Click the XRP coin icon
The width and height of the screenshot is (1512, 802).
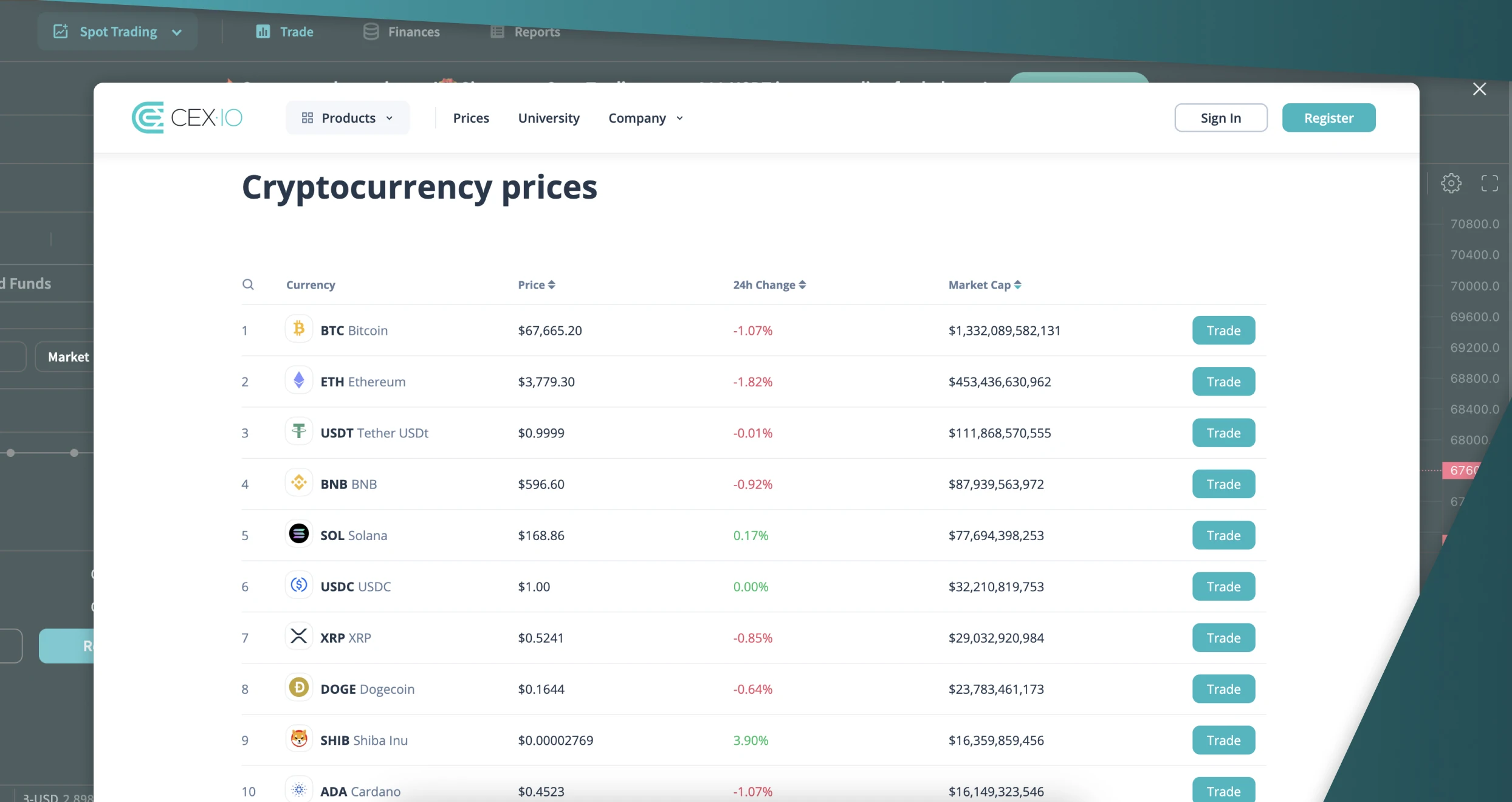[298, 636]
